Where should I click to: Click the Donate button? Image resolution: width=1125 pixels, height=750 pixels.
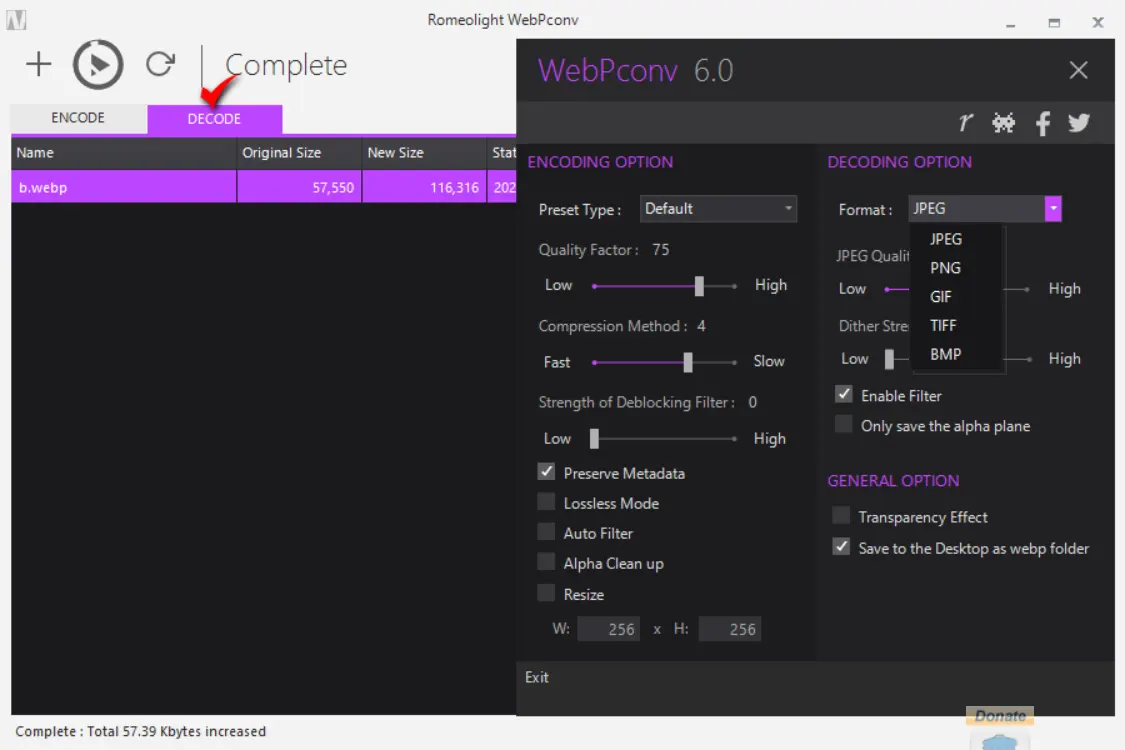click(x=1000, y=716)
